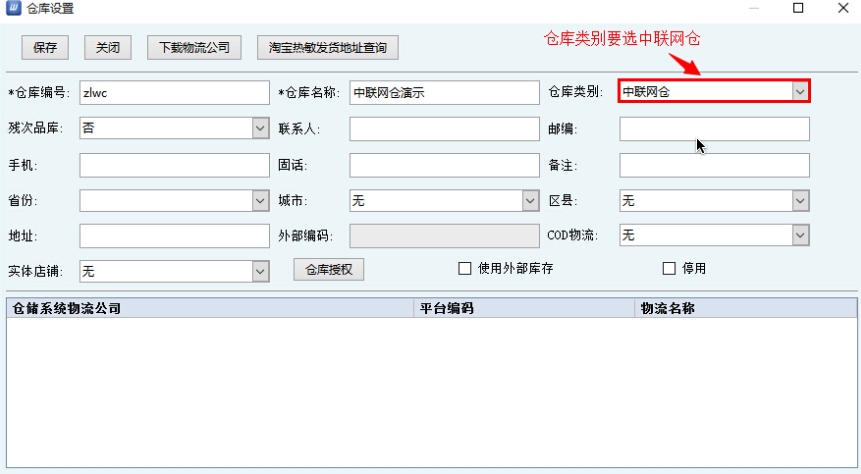This screenshot has height=474, width=861.
Task: Select the 固话 input field
Action: click(x=444, y=165)
